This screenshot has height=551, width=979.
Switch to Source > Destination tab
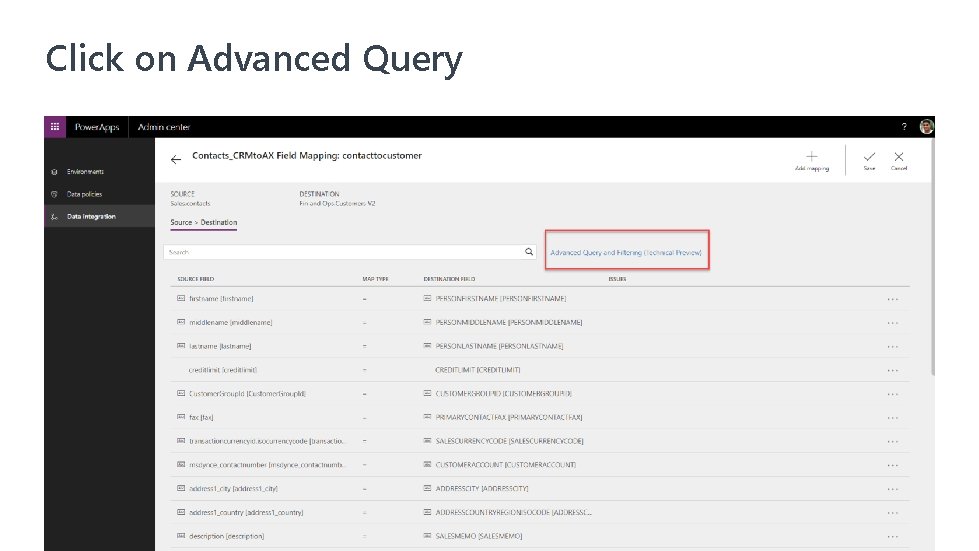pos(204,222)
